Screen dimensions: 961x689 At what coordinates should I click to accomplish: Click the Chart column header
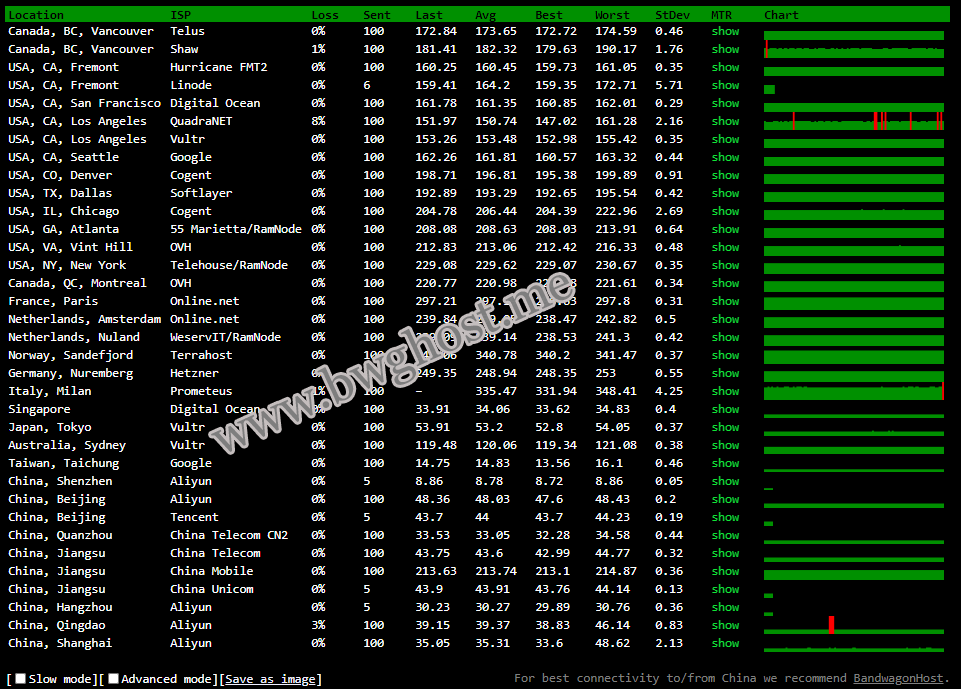point(781,15)
